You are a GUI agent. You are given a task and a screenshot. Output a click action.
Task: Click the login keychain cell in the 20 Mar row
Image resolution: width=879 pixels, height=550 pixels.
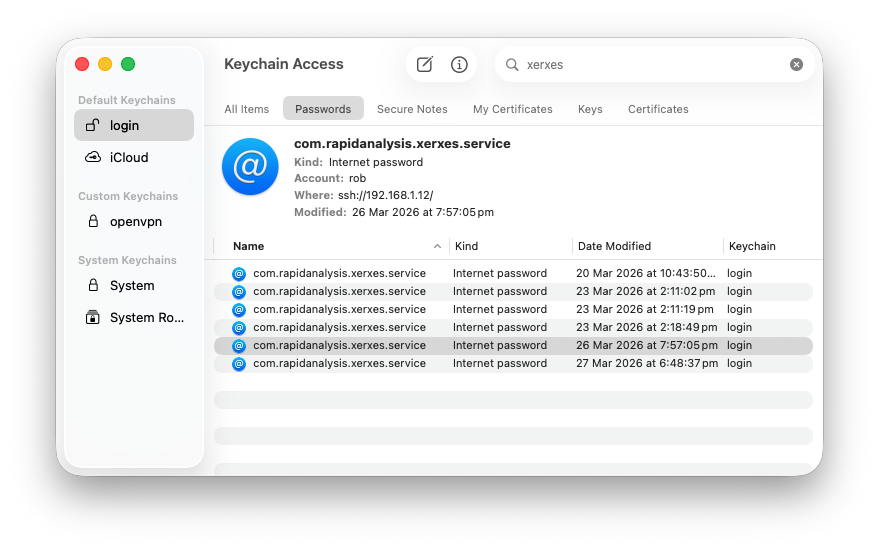tap(739, 273)
